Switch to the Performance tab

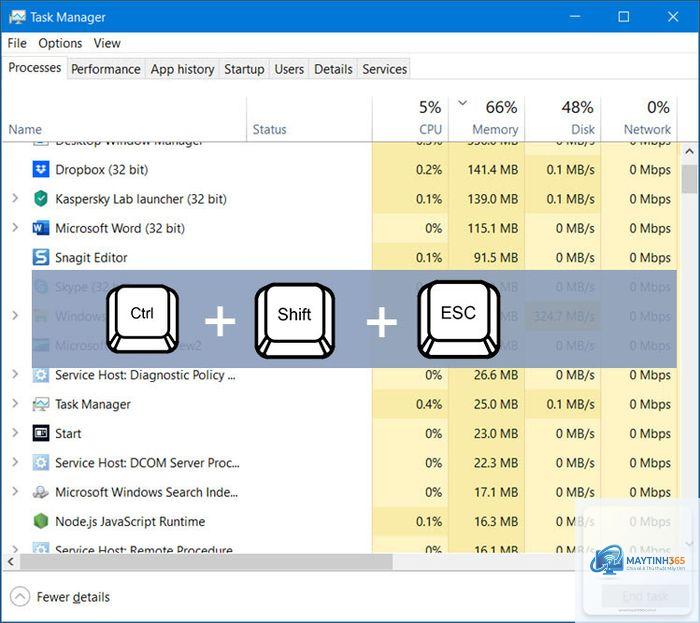[x=106, y=69]
